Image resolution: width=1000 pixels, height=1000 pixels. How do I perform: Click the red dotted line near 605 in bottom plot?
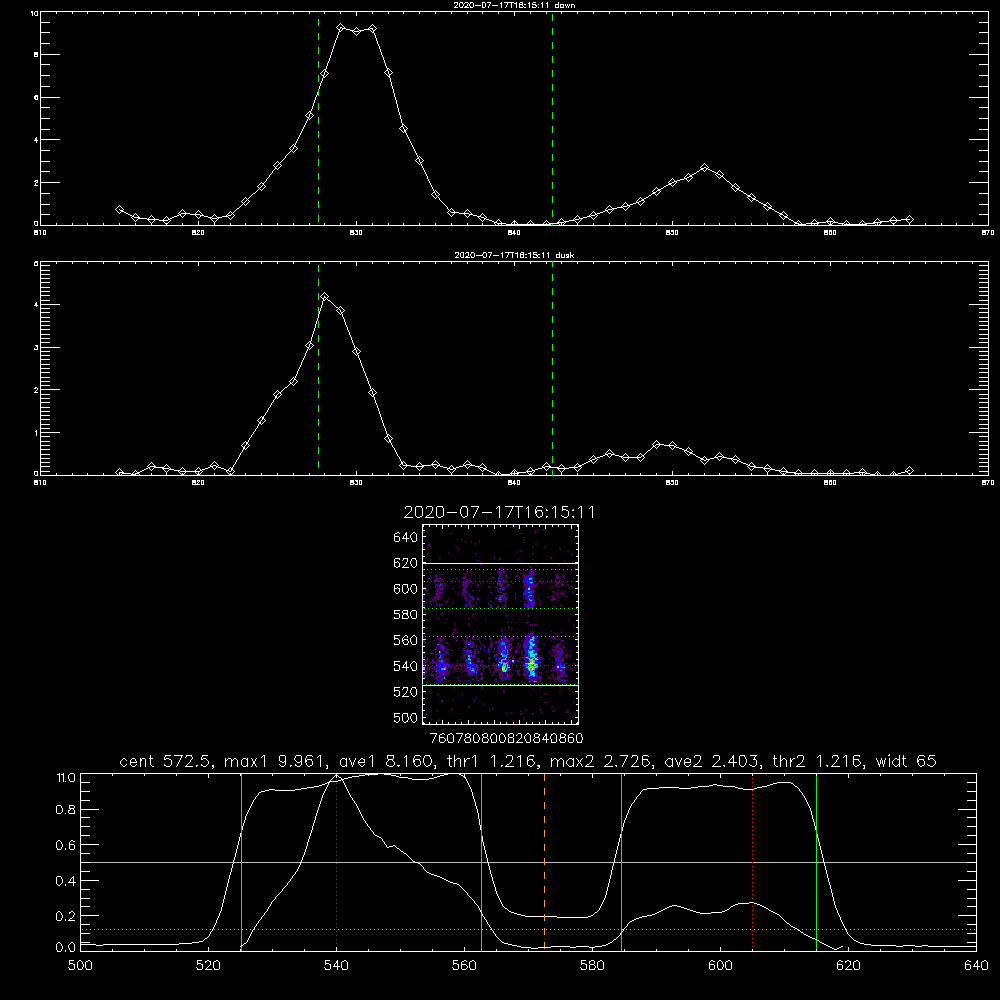point(753,861)
